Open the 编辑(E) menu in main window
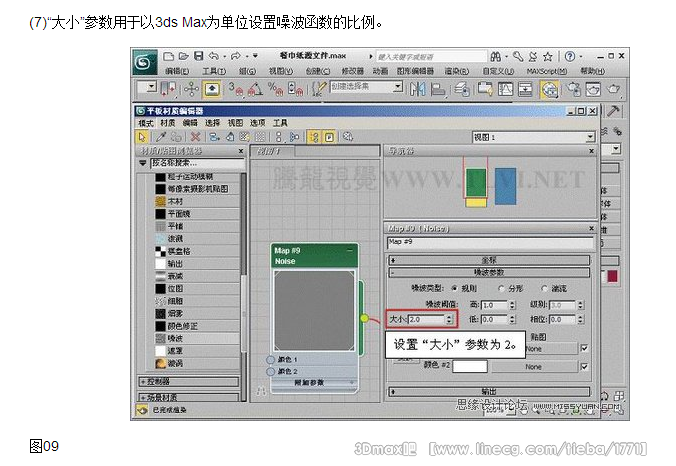Screen dimensions: 676x466 176,71
